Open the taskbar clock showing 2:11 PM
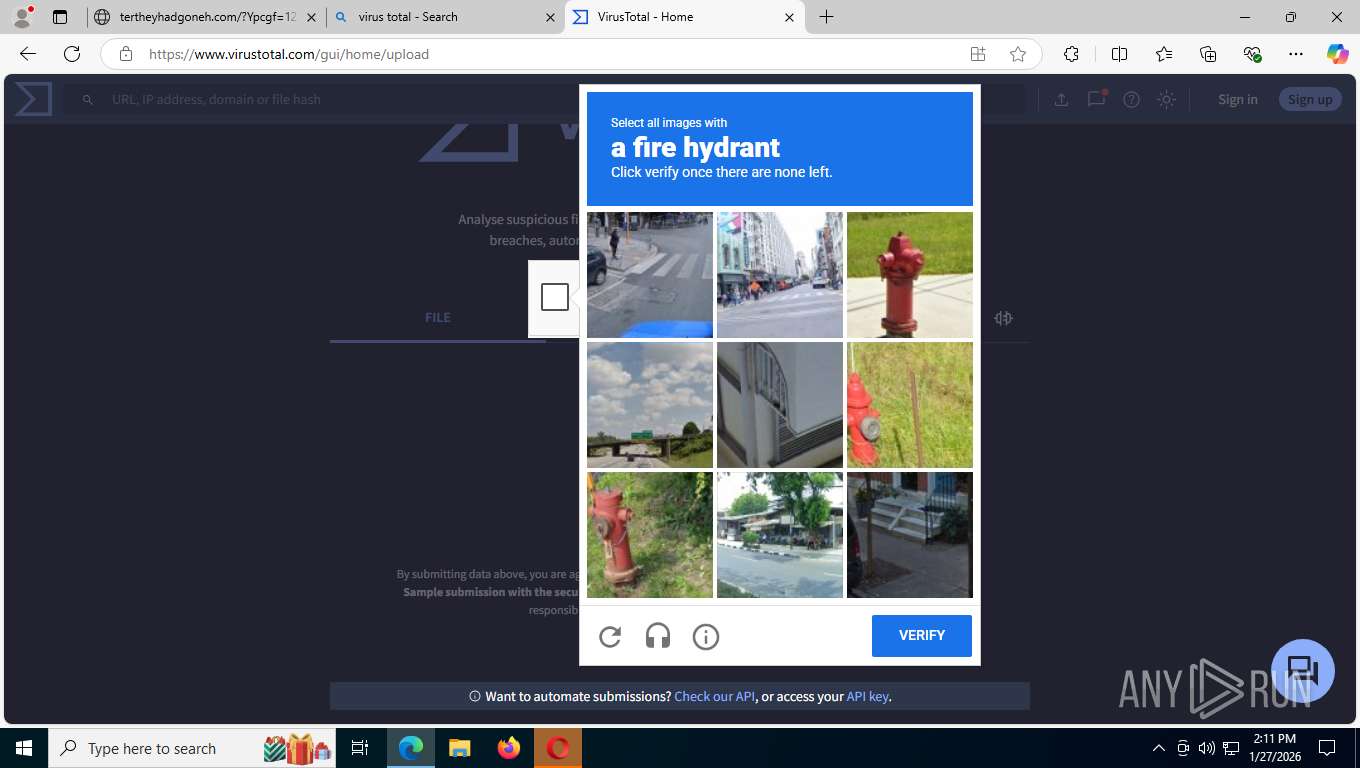 click(x=1275, y=748)
